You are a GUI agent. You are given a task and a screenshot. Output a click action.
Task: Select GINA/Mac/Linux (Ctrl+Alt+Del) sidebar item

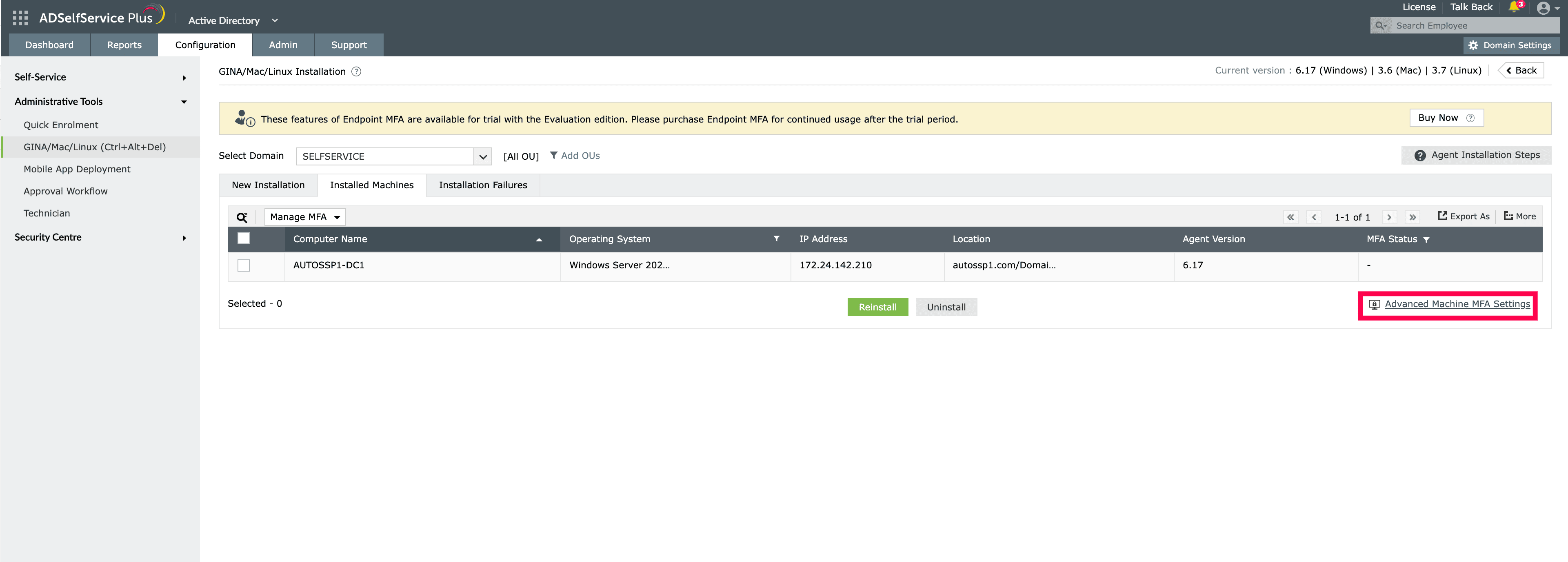coord(100,147)
